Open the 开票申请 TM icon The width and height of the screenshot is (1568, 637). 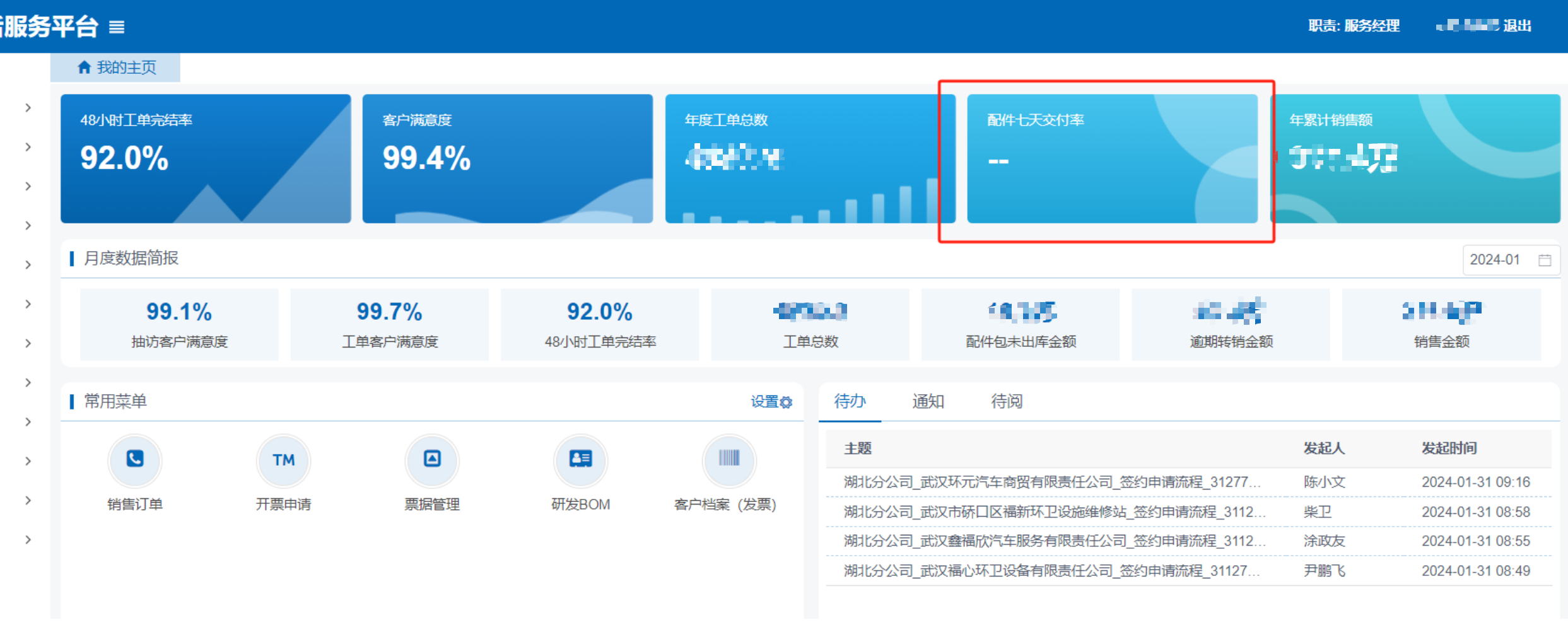point(284,460)
